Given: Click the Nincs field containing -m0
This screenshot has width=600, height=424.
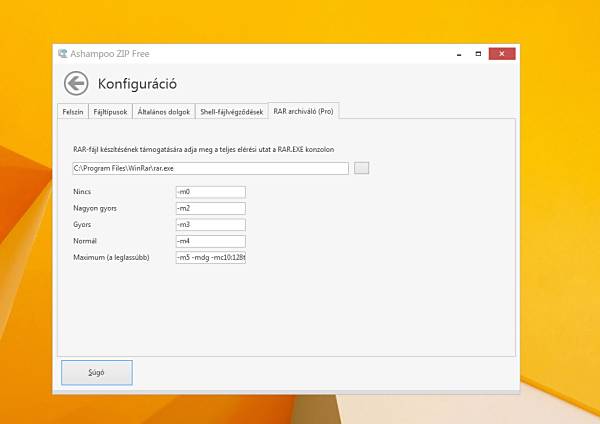Looking at the screenshot, I should click(210, 192).
